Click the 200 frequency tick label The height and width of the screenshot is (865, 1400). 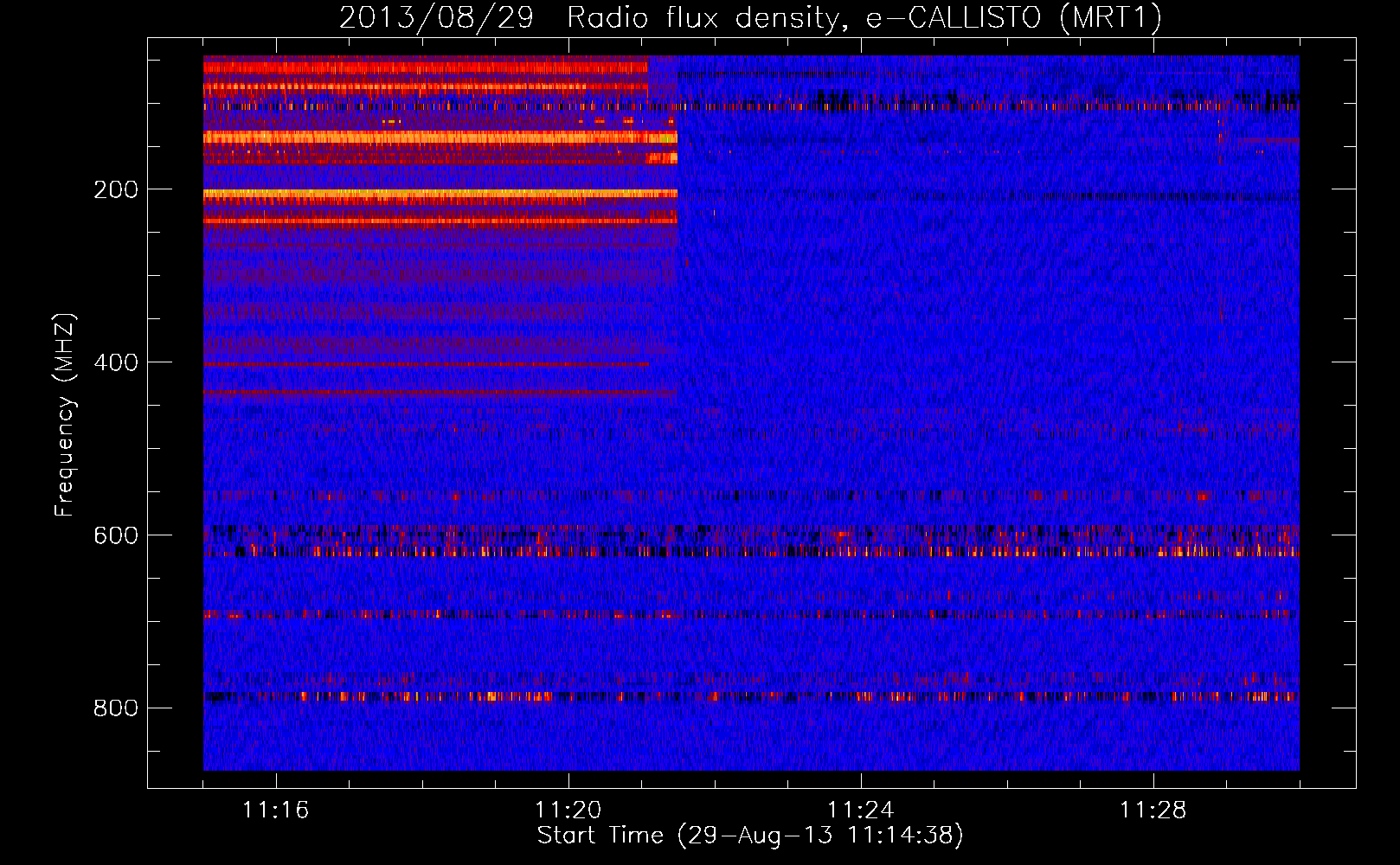[116, 189]
